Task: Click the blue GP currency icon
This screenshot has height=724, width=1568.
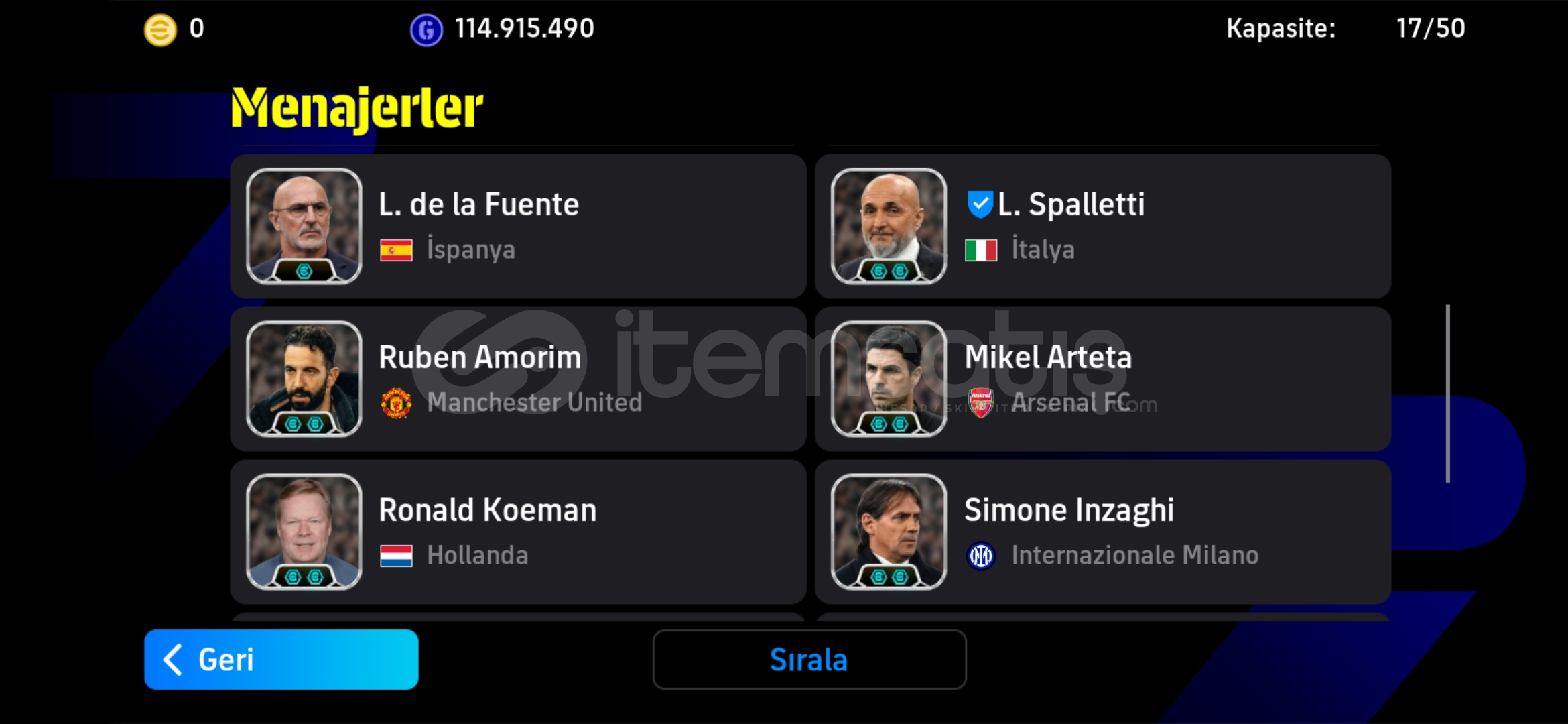Action: 426,30
